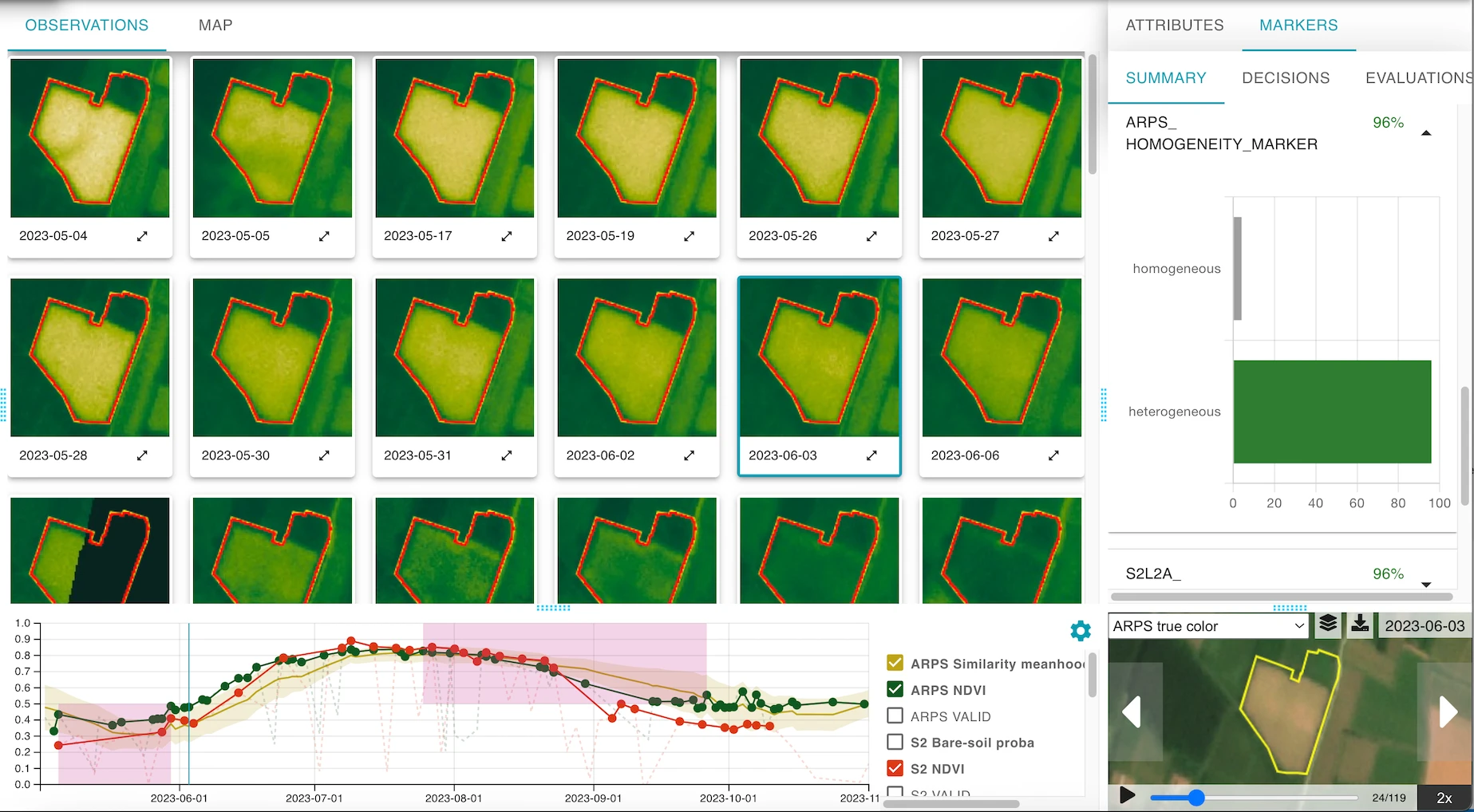
Task: Toggle ARPS NDVI series checkbox
Action: (895, 690)
